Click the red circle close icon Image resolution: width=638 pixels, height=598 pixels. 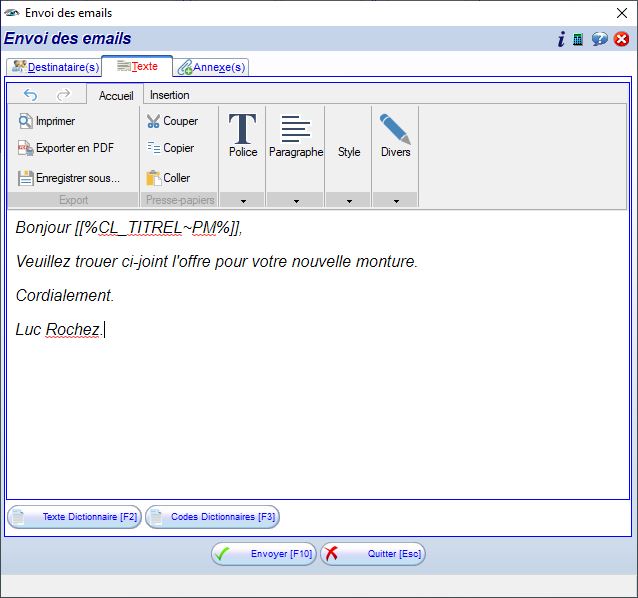(x=621, y=39)
